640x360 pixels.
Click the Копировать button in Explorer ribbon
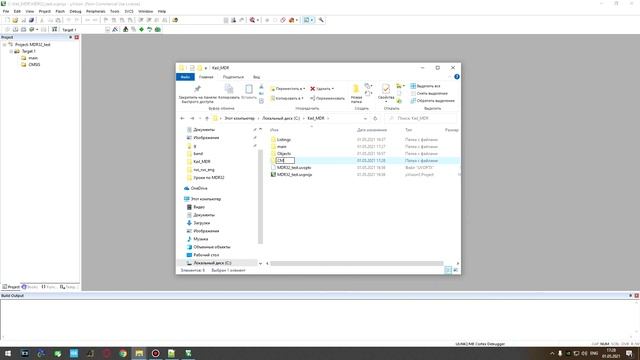pos(229,92)
